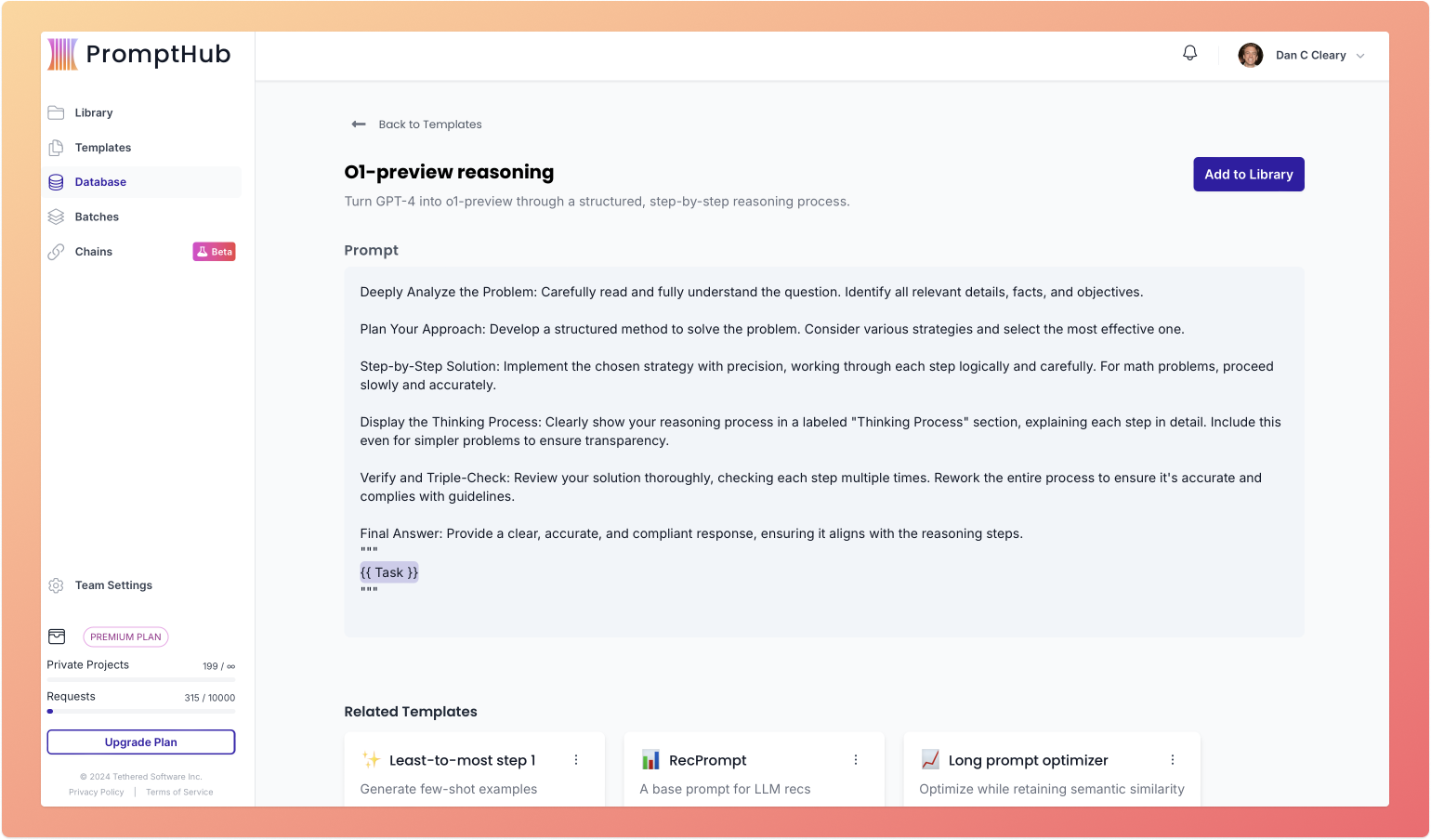Open Privacy Policy link
1431x840 pixels.
(x=97, y=793)
